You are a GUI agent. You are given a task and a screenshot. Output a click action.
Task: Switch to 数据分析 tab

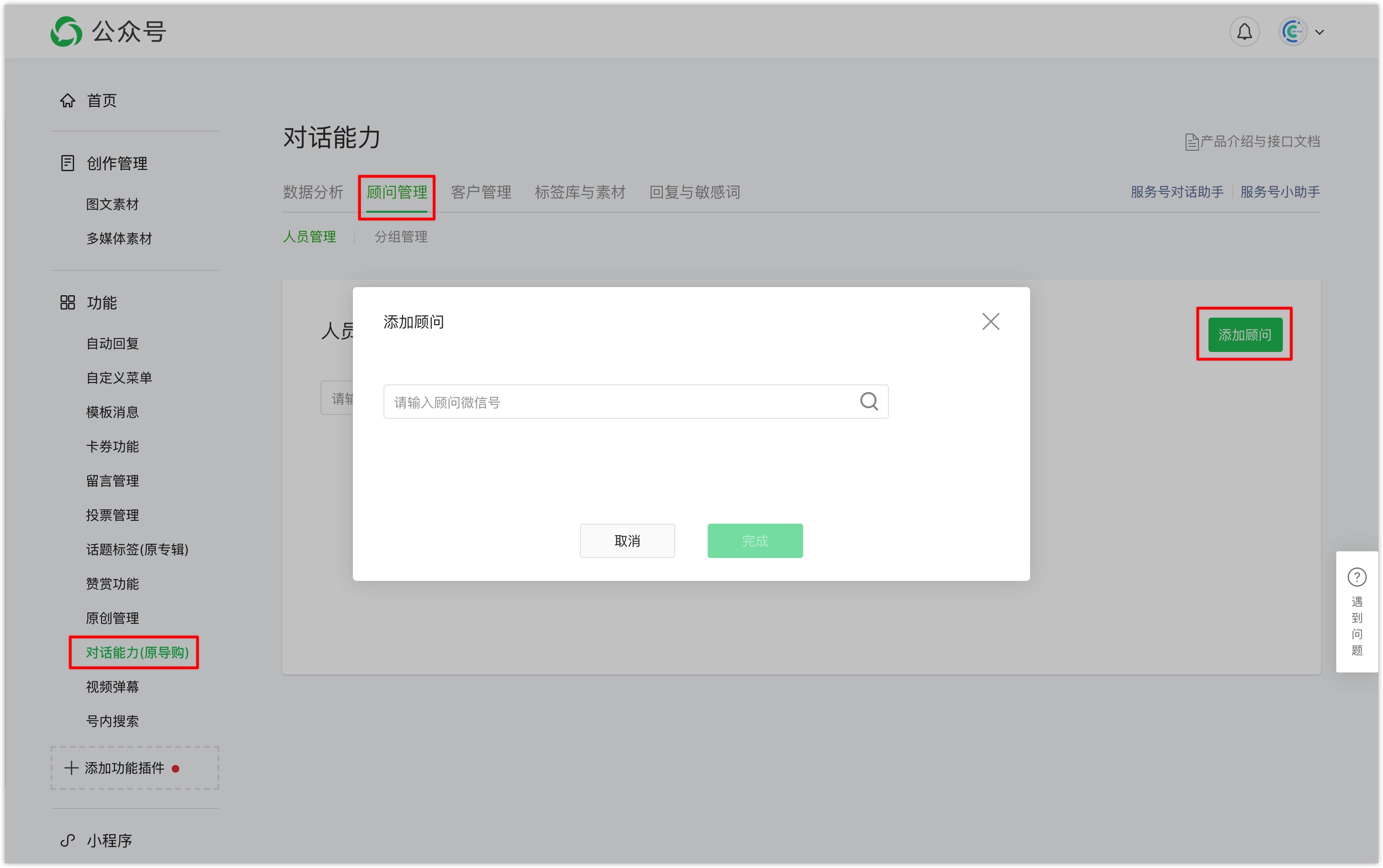(x=313, y=192)
